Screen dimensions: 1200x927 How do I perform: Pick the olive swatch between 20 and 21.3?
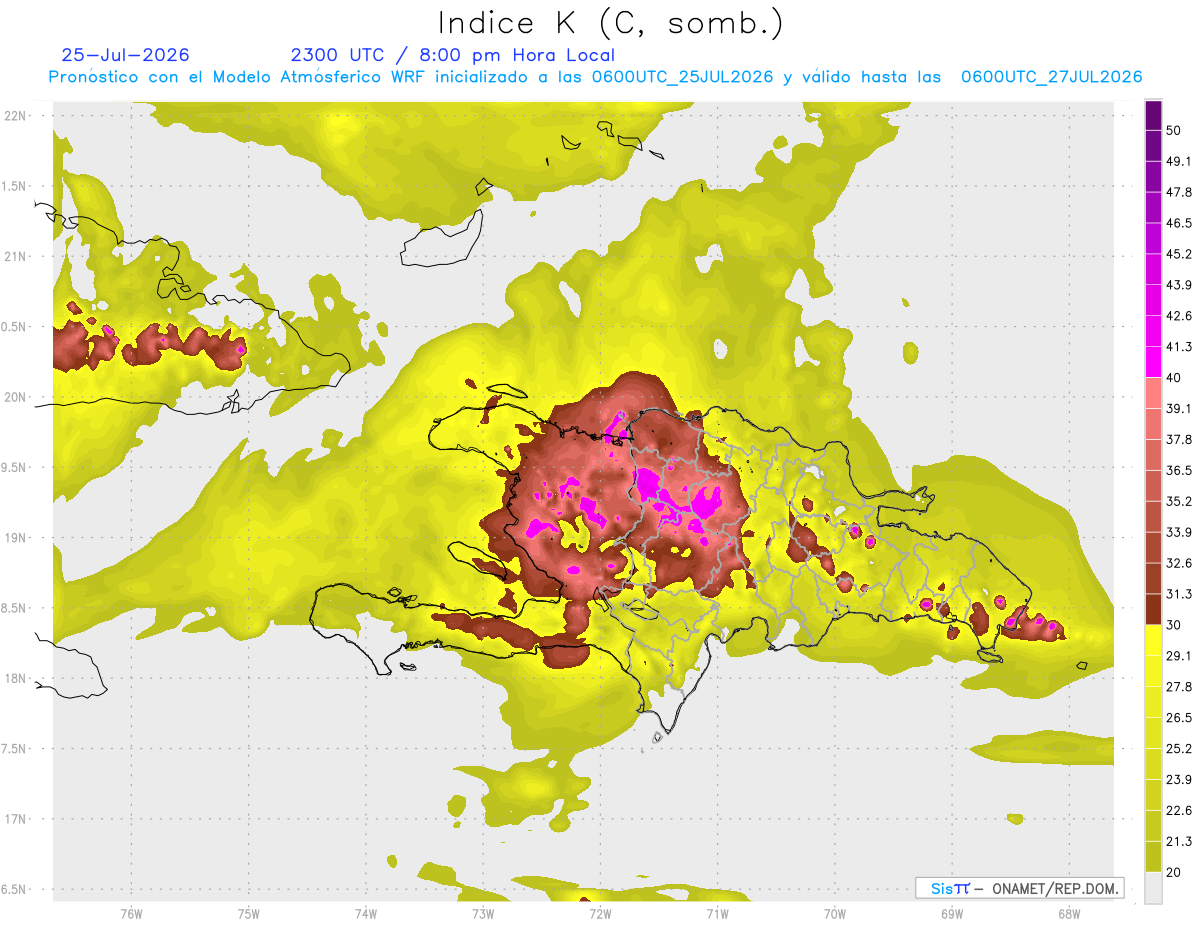click(1154, 856)
